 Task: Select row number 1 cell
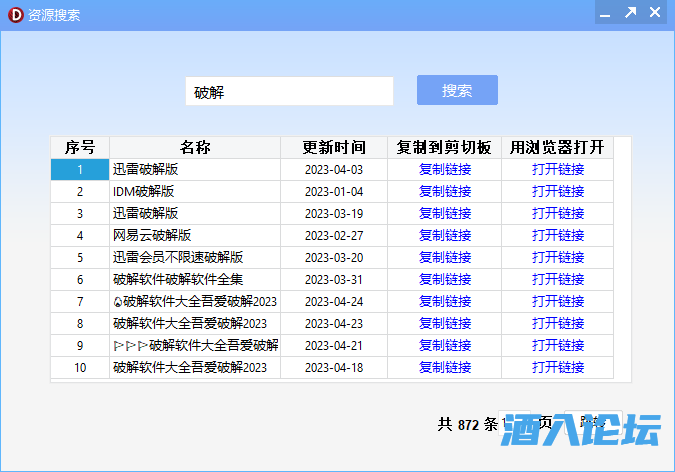[x=80, y=170]
